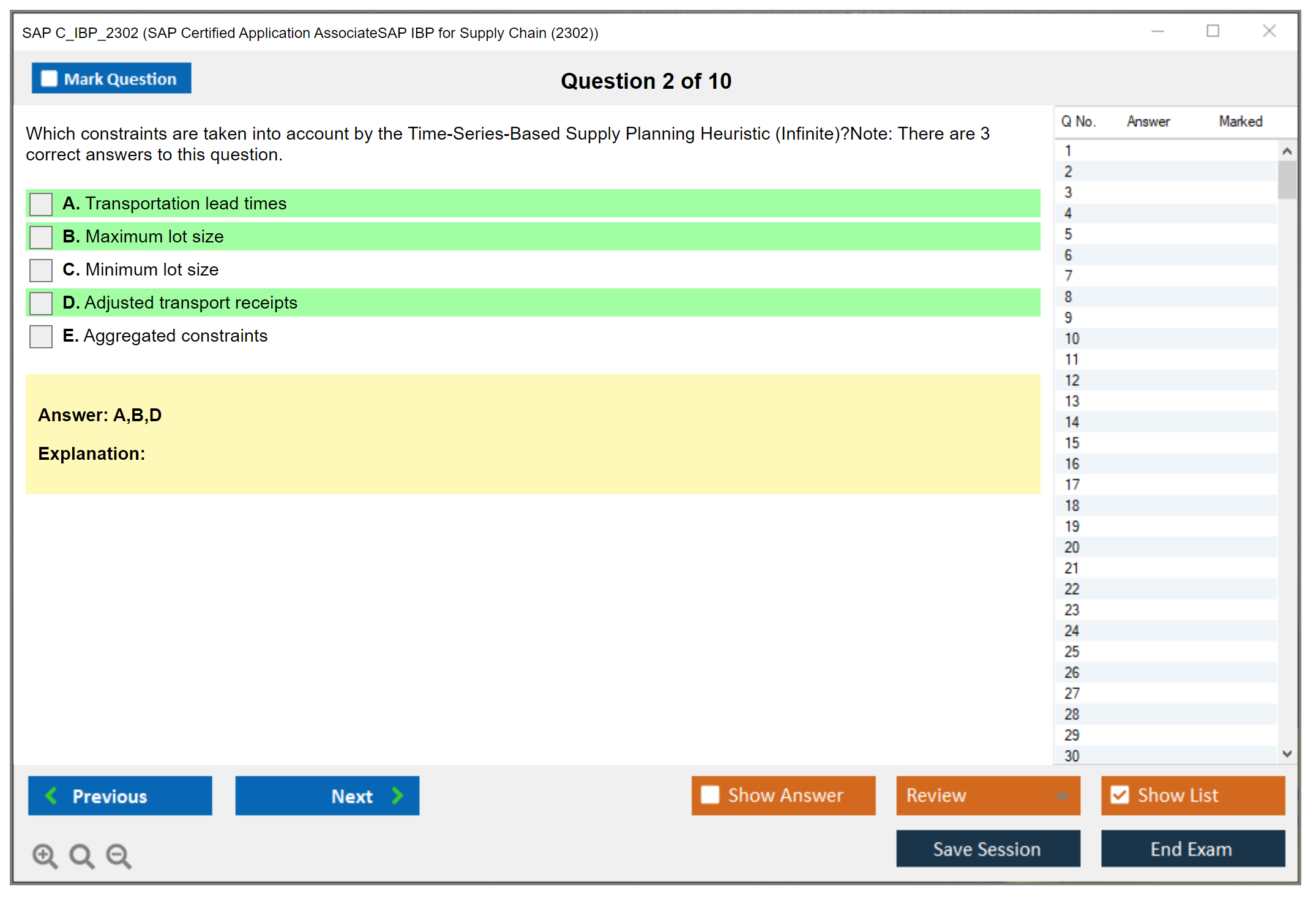Click the zoom in magnifier icon
Screen dimensions: 1316x900
[45, 855]
